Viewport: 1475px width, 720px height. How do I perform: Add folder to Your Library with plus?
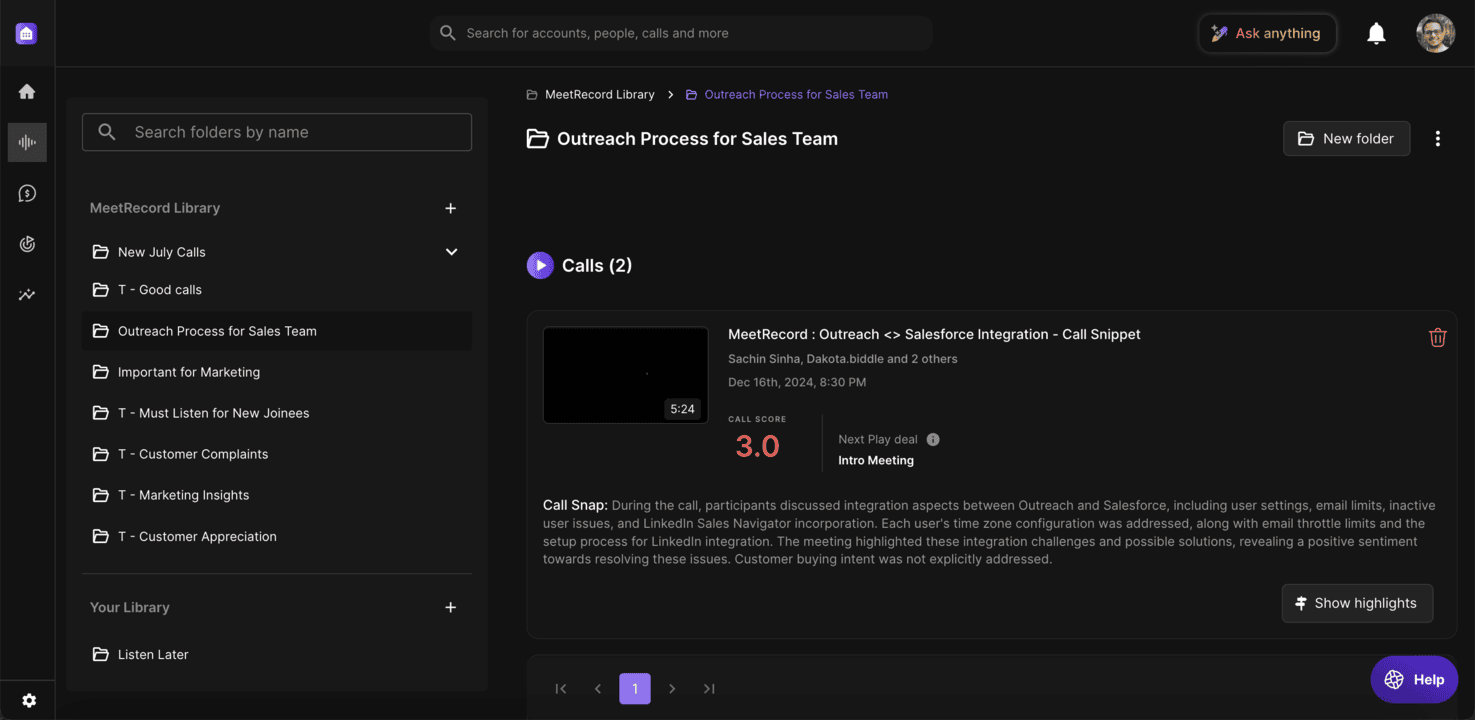pyautogui.click(x=450, y=607)
